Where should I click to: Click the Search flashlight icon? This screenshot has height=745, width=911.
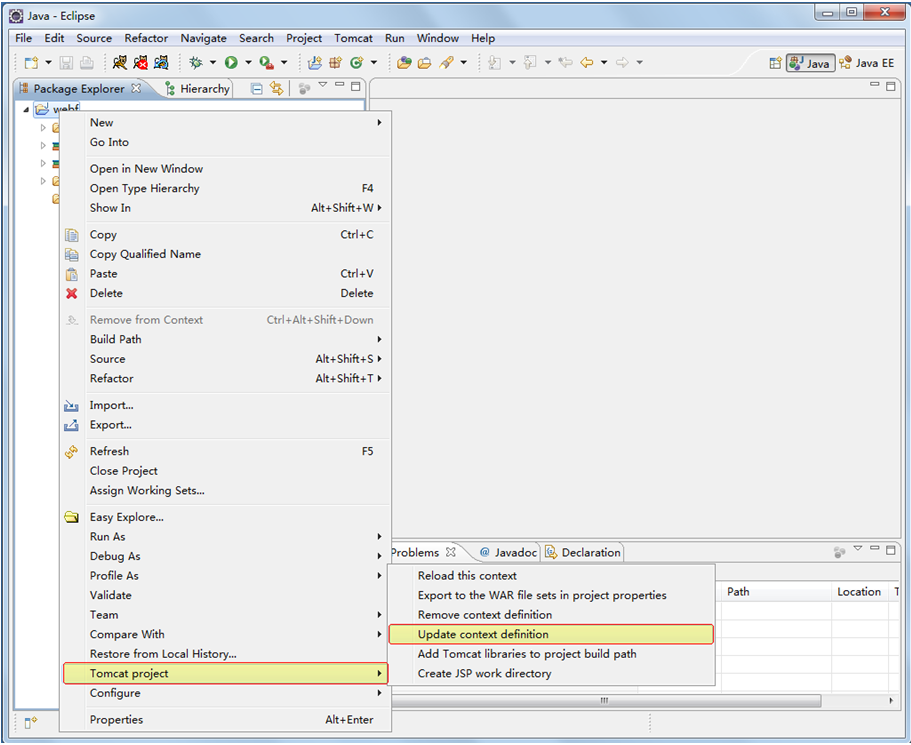coord(446,62)
